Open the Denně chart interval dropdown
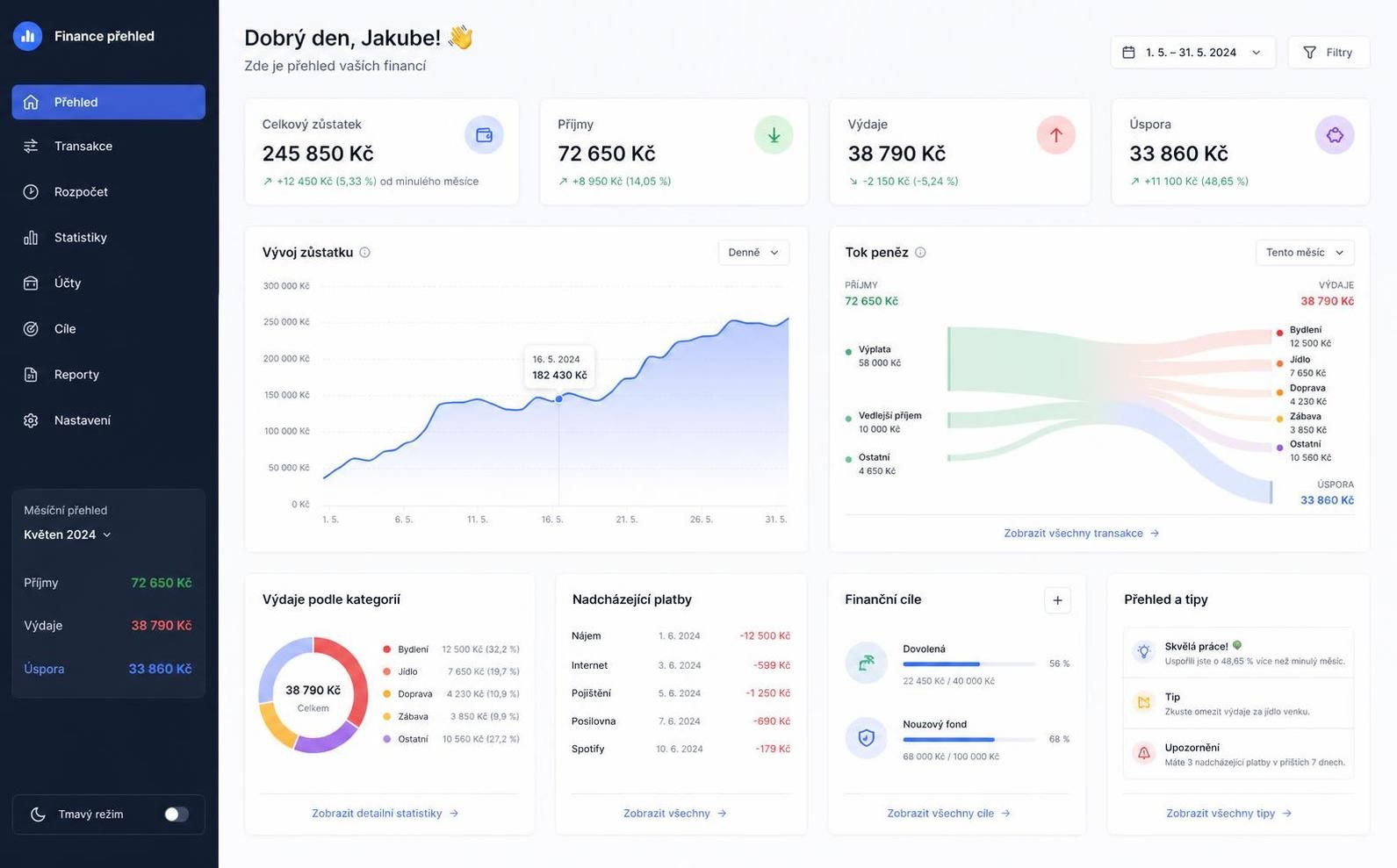1397x868 pixels. pos(753,253)
